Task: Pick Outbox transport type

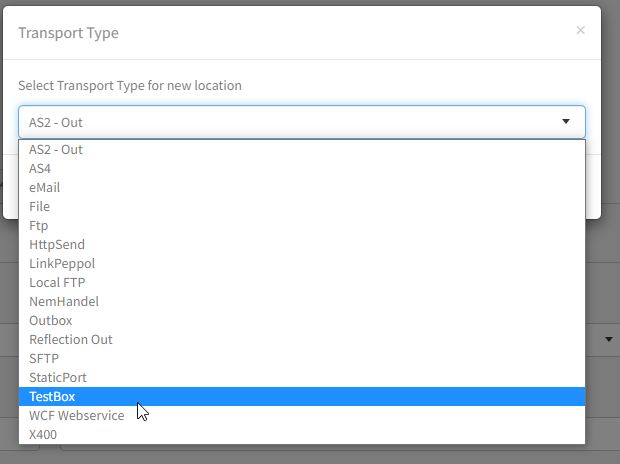Action: [x=51, y=321]
